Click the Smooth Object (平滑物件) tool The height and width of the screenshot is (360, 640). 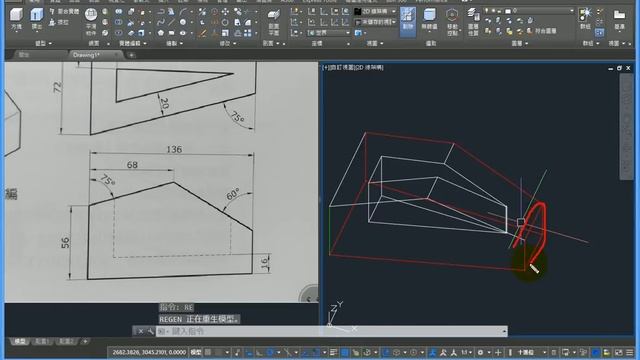click(91, 21)
